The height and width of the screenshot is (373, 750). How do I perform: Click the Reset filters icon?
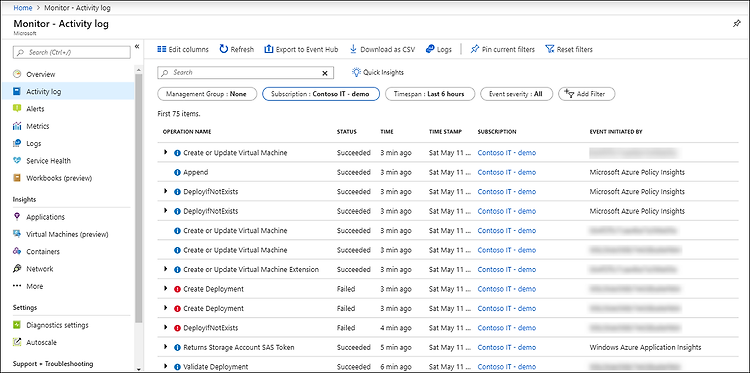coord(550,49)
